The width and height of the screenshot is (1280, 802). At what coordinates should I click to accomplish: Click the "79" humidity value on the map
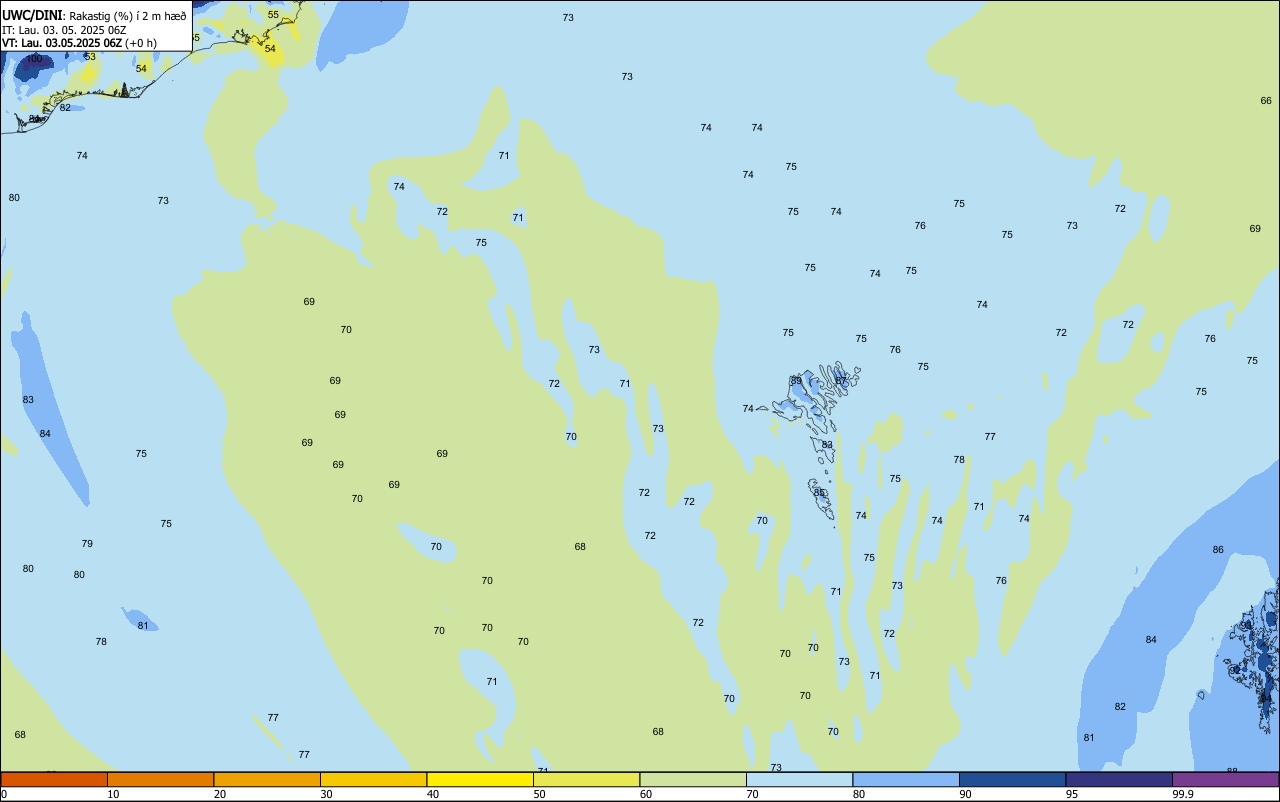pos(87,544)
